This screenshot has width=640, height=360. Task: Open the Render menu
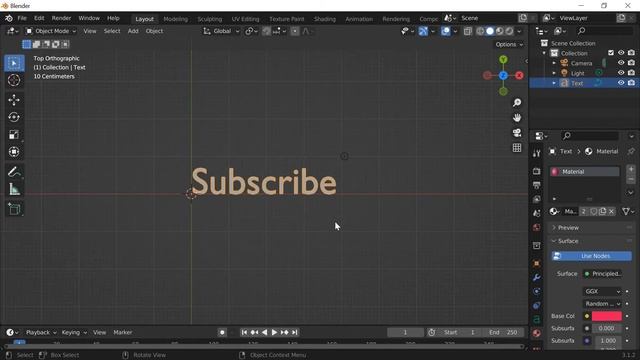click(x=61, y=18)
